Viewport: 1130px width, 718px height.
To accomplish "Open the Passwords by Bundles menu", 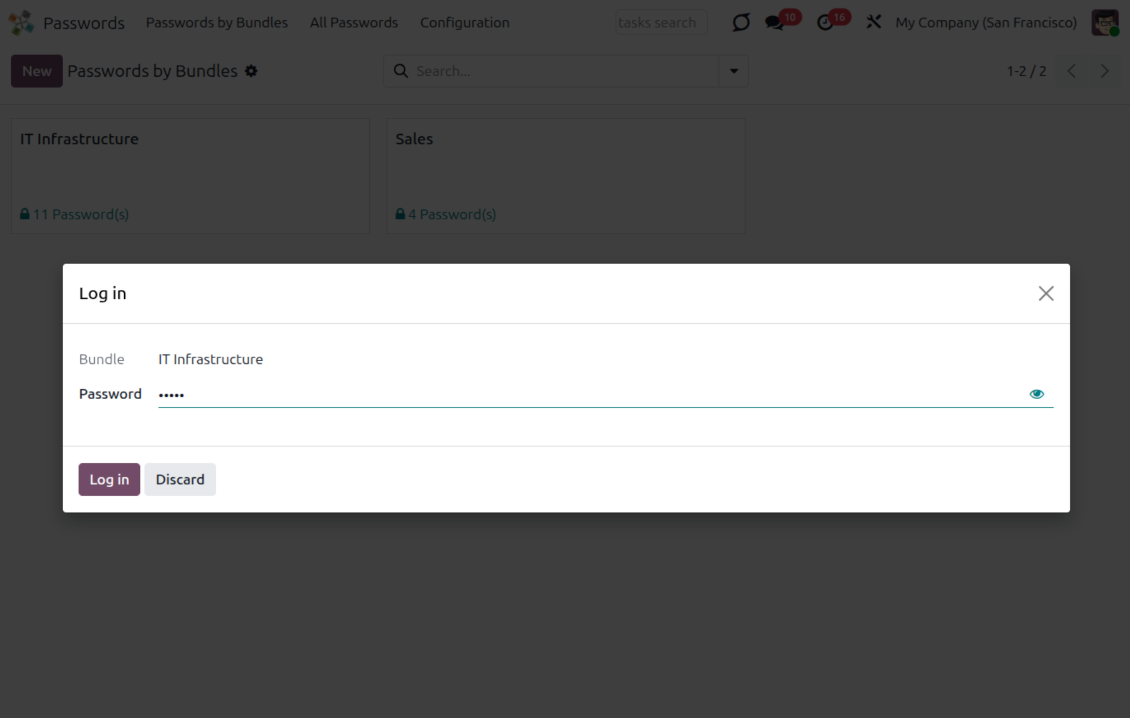I will click(216, 22).
